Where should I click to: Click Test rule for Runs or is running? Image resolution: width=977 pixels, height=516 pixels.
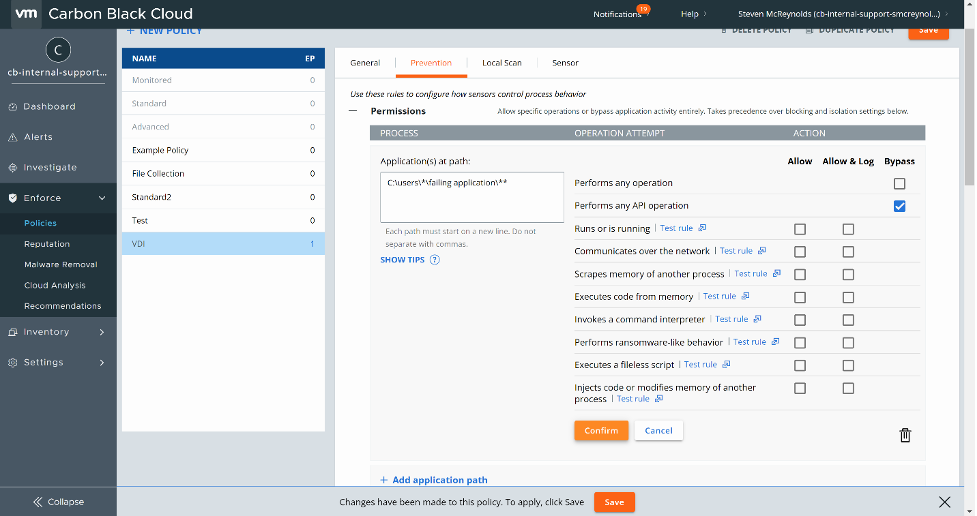pyautogui.click(x=676, y=228)
